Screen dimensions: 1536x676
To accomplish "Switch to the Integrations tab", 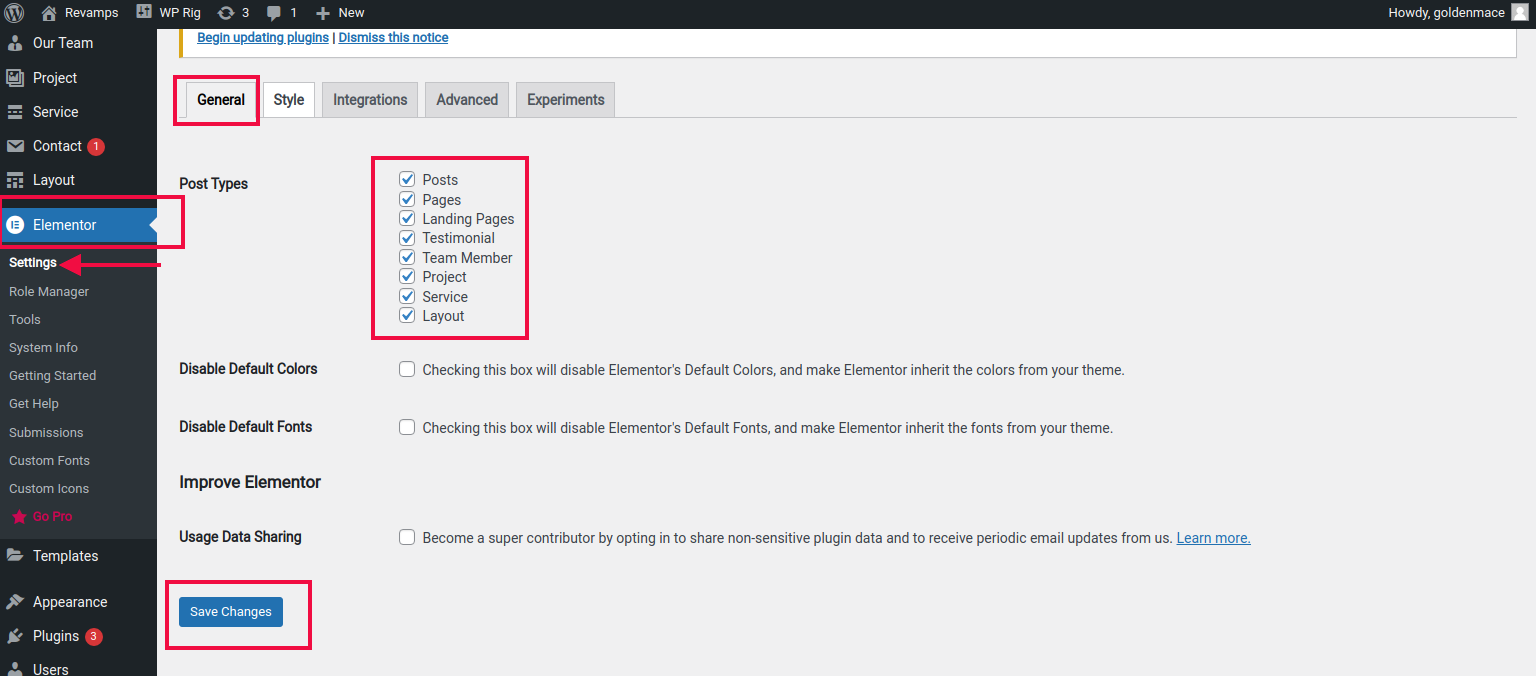I will (x=370, y=100).
